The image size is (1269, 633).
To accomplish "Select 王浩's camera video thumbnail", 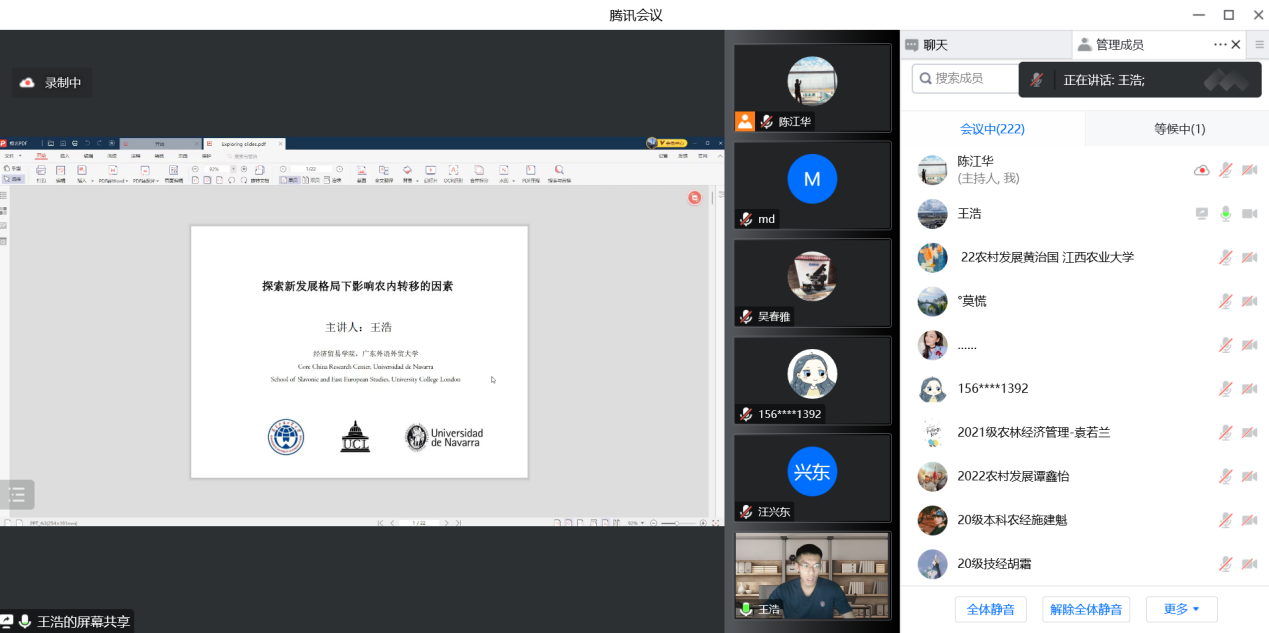I will [811, 575].
